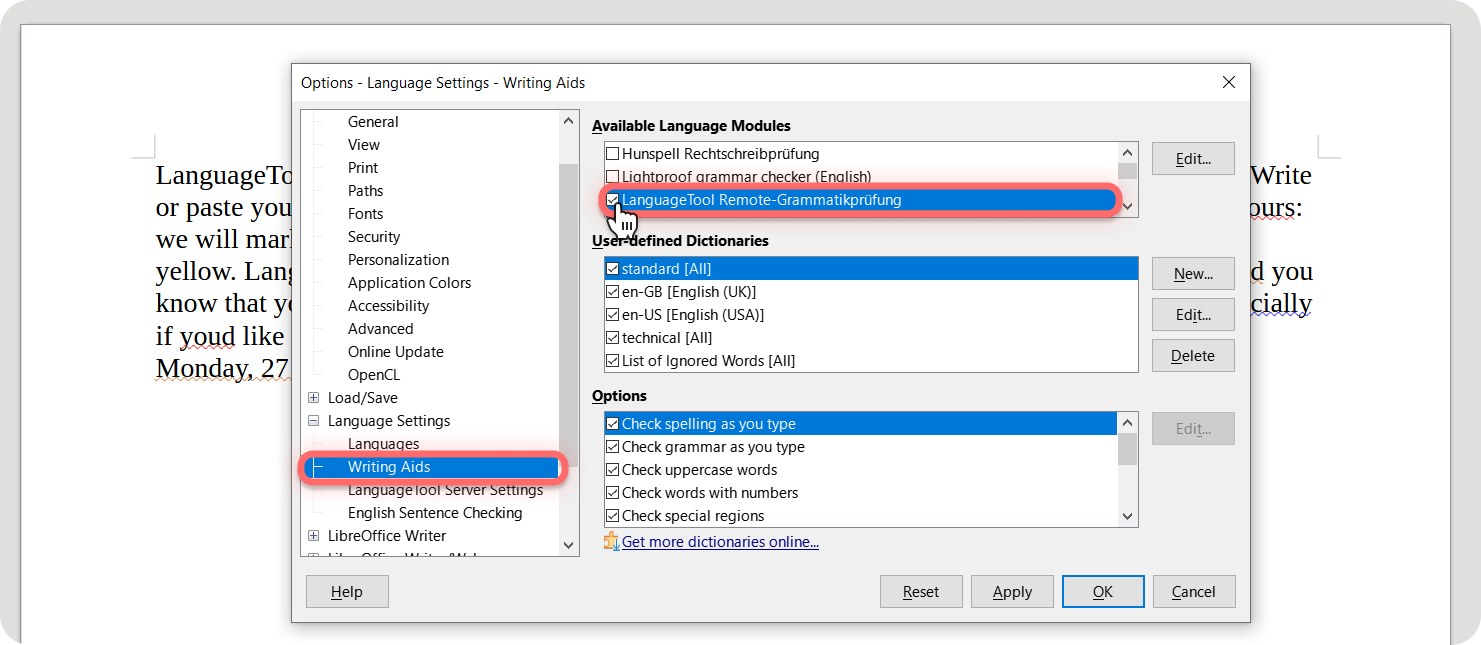
Task: Go to Security settings
Action: coord(374,237)
